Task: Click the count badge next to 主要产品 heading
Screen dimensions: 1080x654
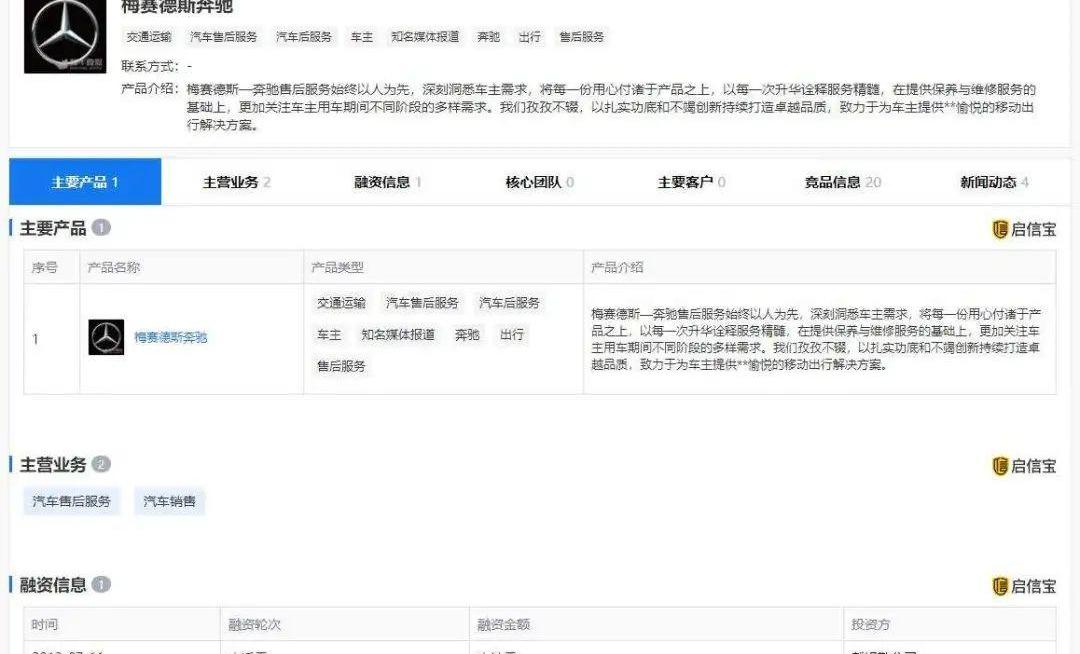Action: tap(101, 227)
